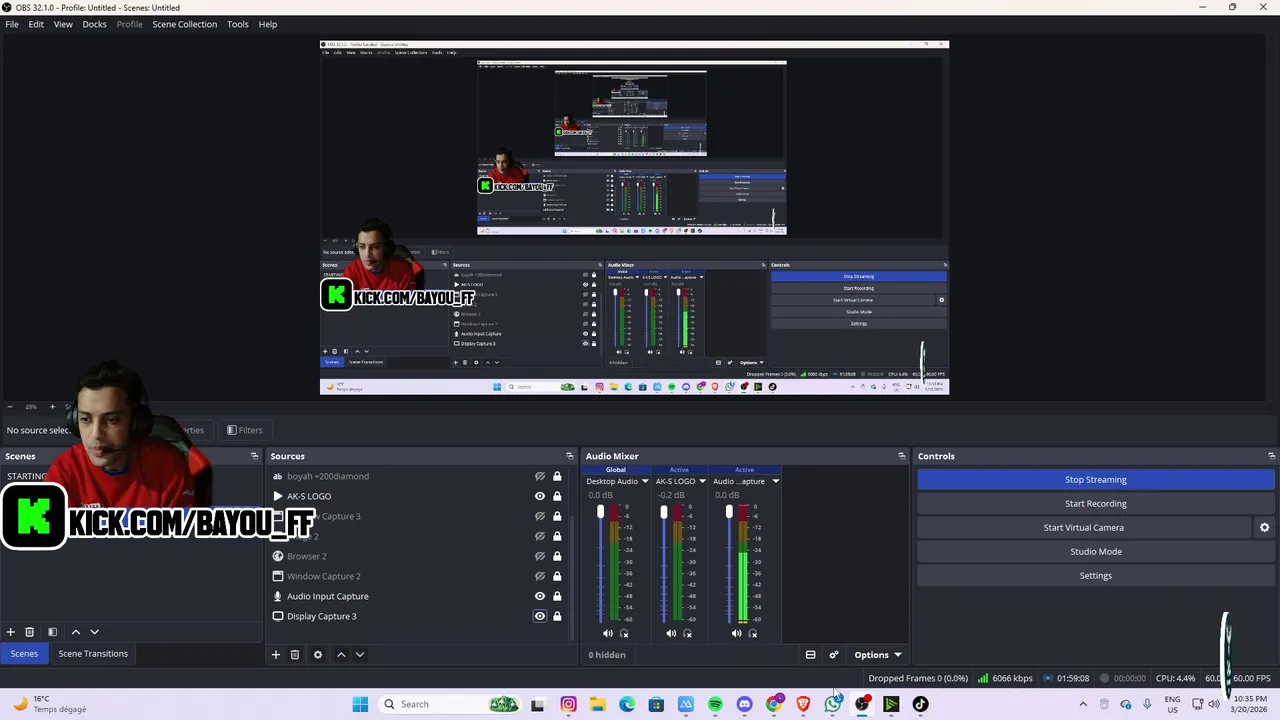Viewport: 1280px width, 720px height.
Task: Open the Tools menu
Action: [238, 24]
